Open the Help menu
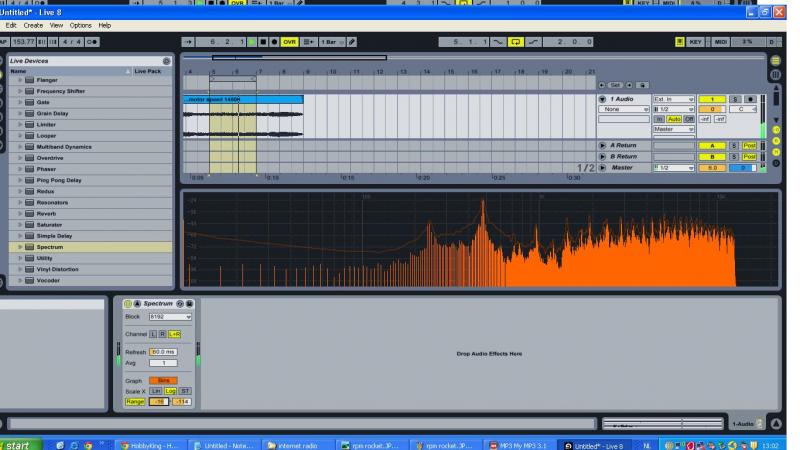 [x=105, y=25]
